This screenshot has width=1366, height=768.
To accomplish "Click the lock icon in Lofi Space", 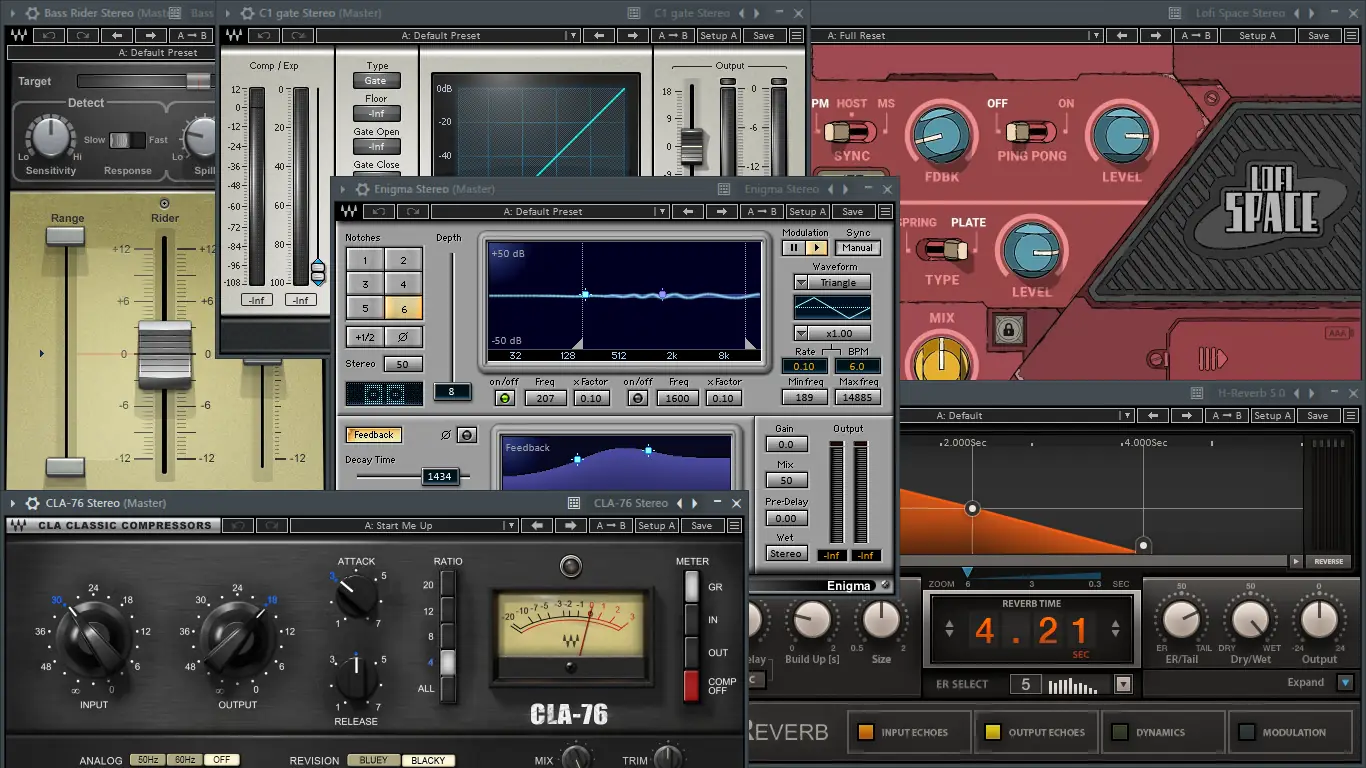I will pyautogui.click(x=1004, y=327).
